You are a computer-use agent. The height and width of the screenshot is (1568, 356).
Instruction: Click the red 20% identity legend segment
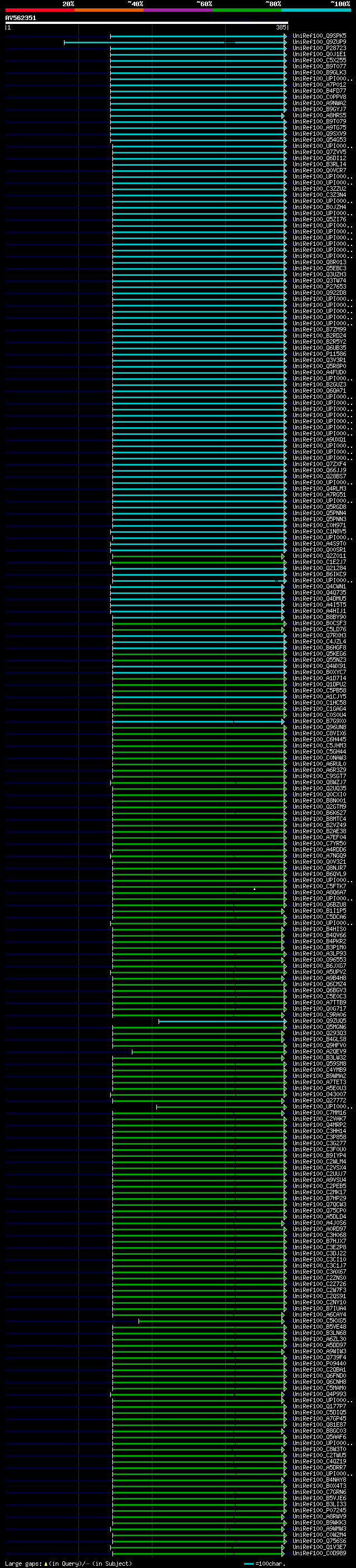coord(39,10)
